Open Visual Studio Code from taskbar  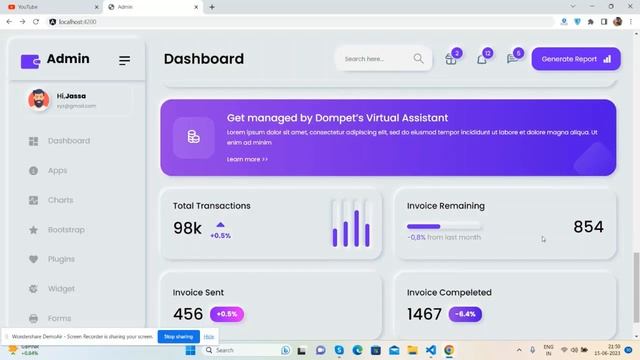pyautogui.click(x=431, y=350)
